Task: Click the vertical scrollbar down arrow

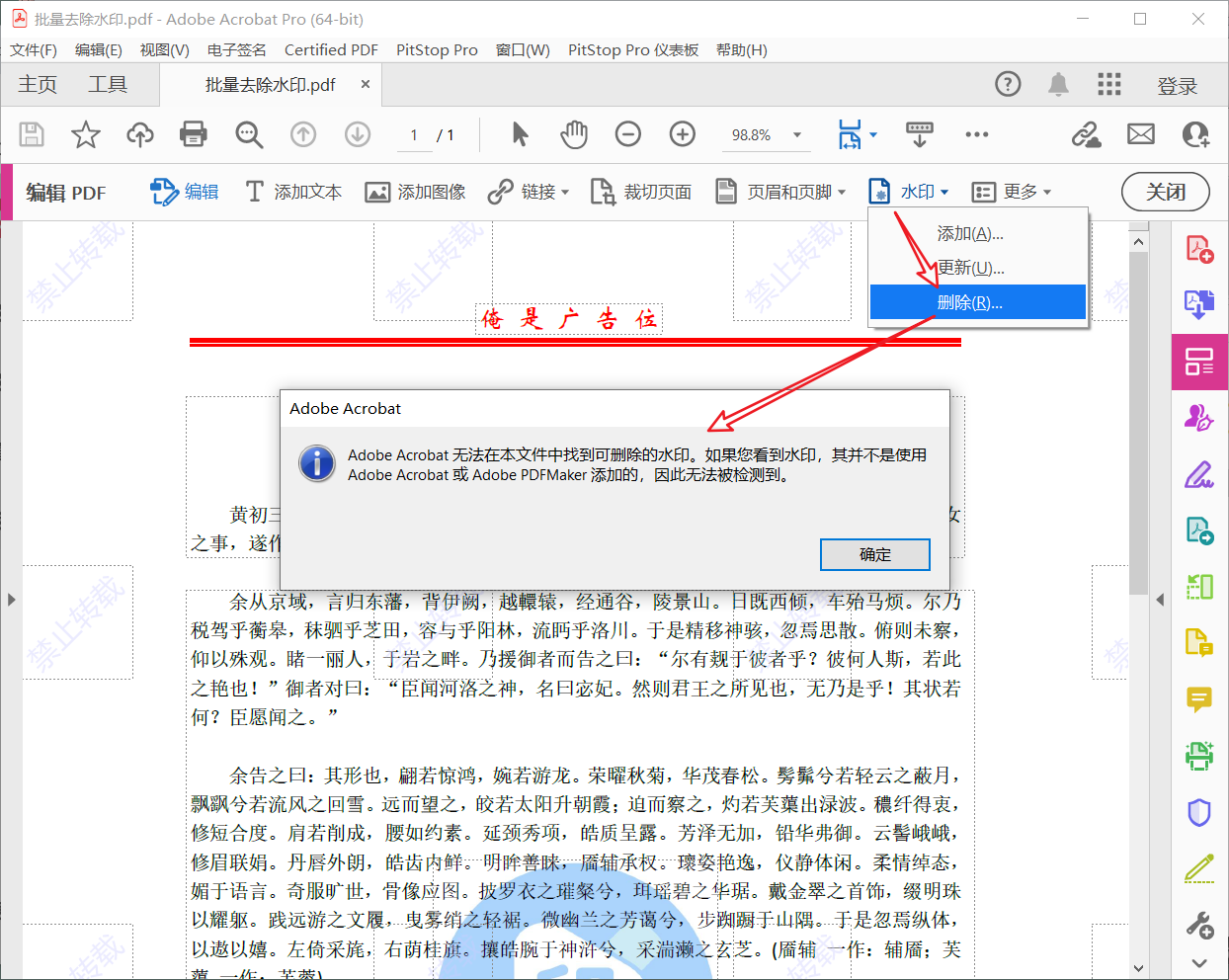Action: tap(1138, 968)
